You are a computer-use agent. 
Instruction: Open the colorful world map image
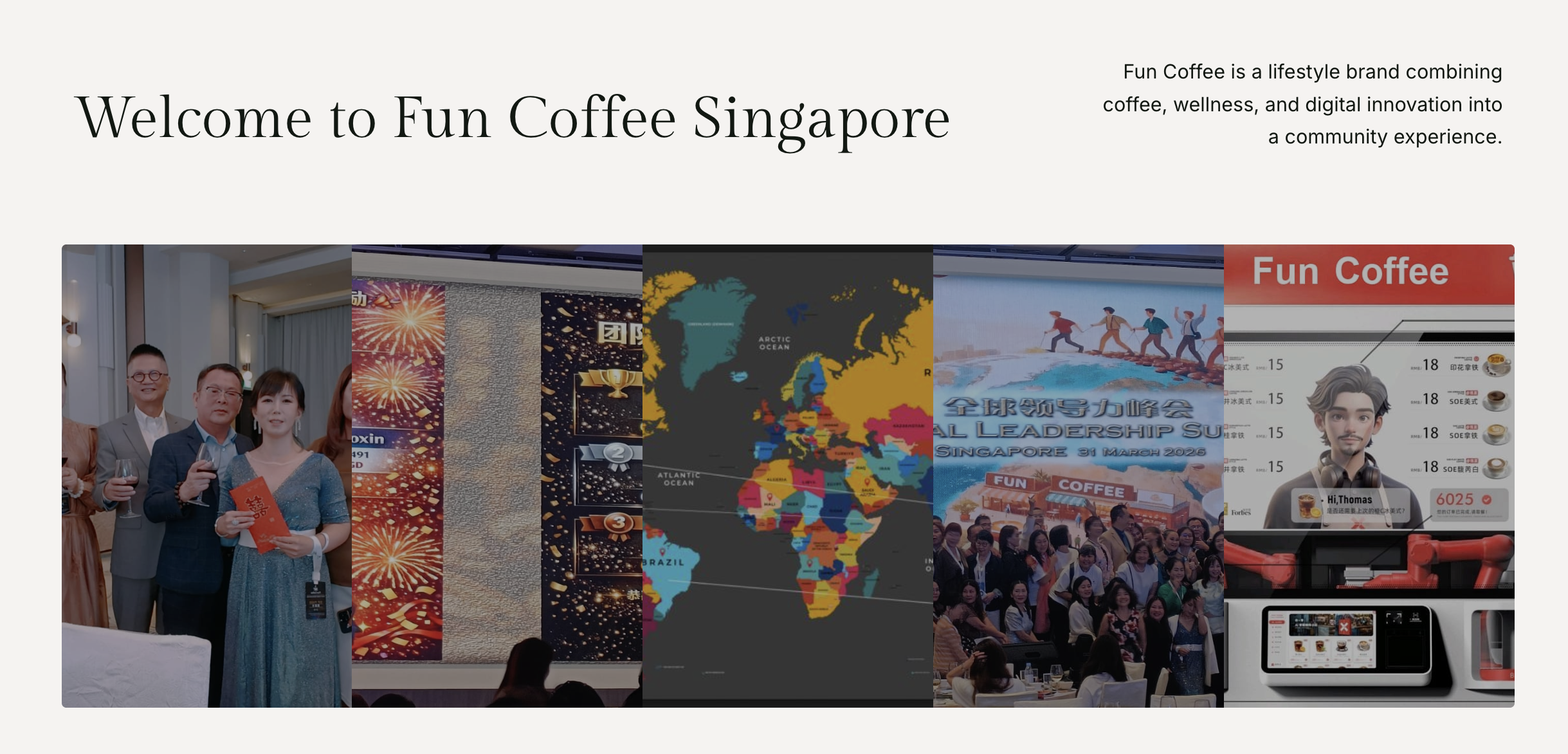click(788, 476)
